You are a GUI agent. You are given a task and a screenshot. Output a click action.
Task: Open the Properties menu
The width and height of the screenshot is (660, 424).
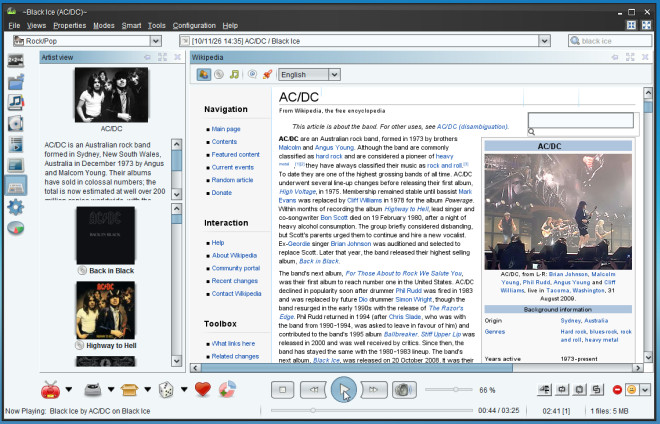69,25
